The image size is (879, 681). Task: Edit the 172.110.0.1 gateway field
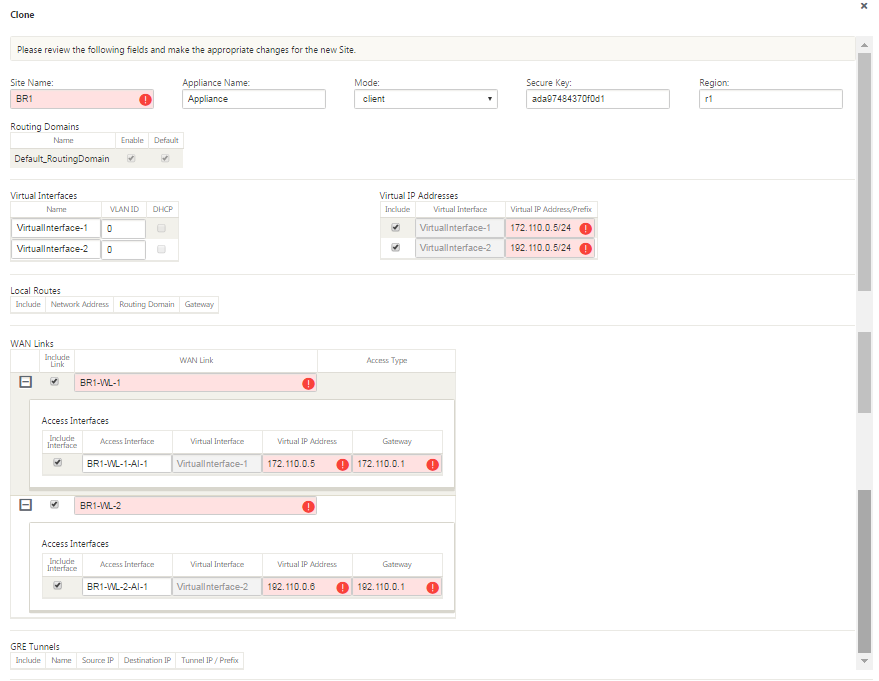tap(397, 464)
